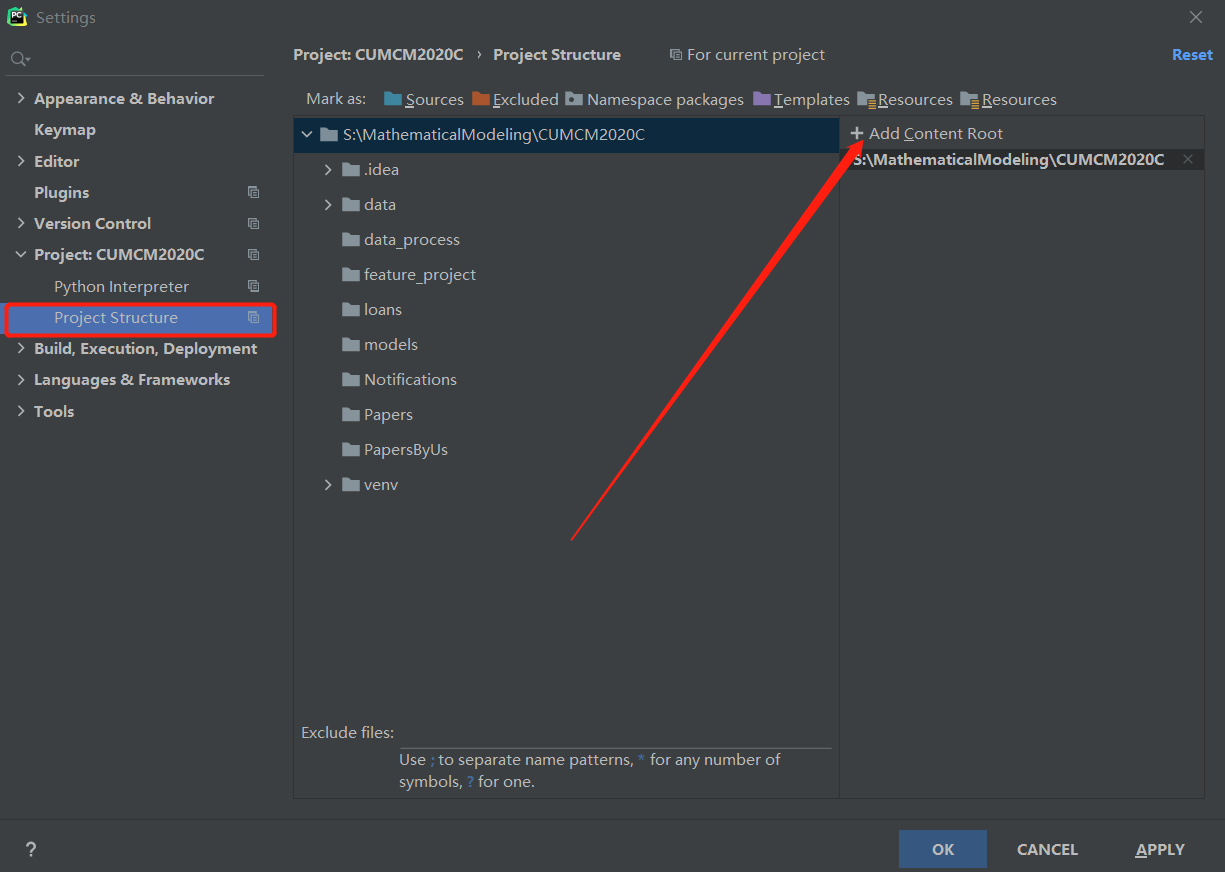Click project-level icon beside Plugins
The width and height of the screenshot is (1225, 872).
(253, 192)
